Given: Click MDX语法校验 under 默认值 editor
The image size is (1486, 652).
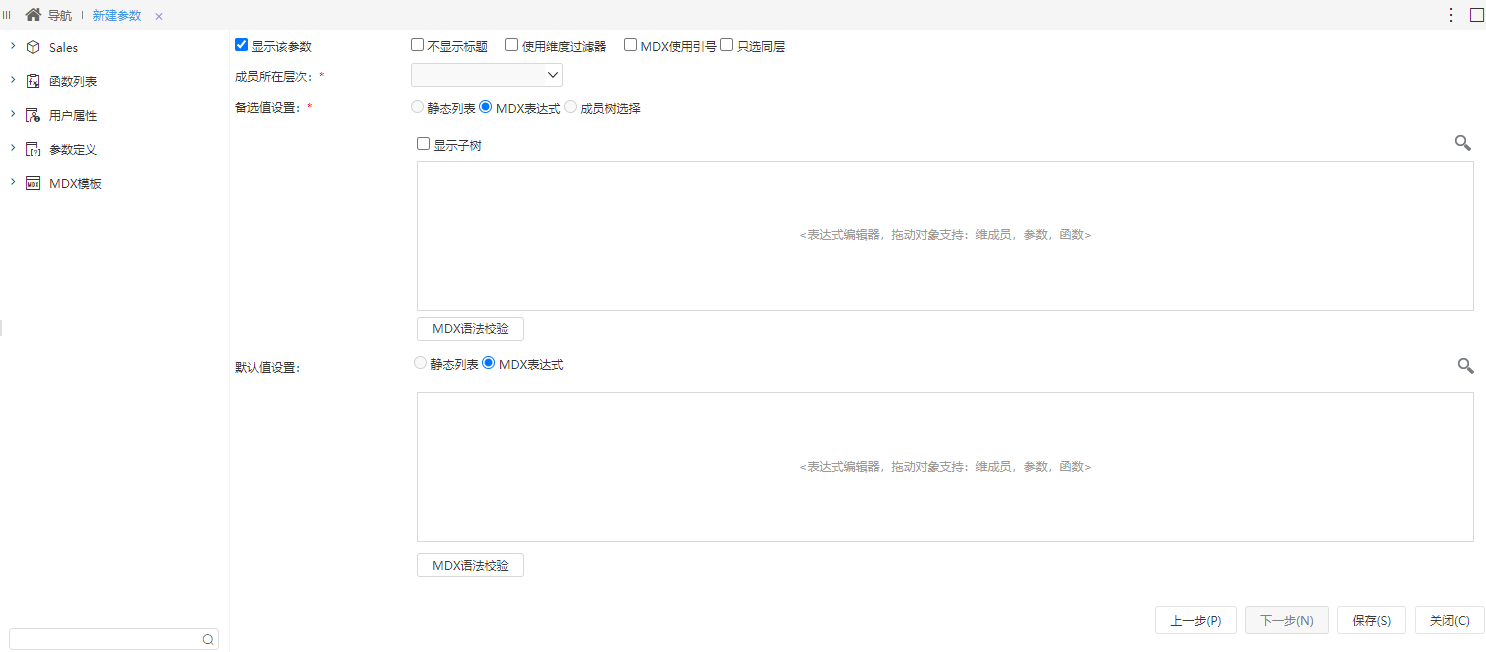Looking at the screenshot, I should pyautogui.click(x=470, y=565).
